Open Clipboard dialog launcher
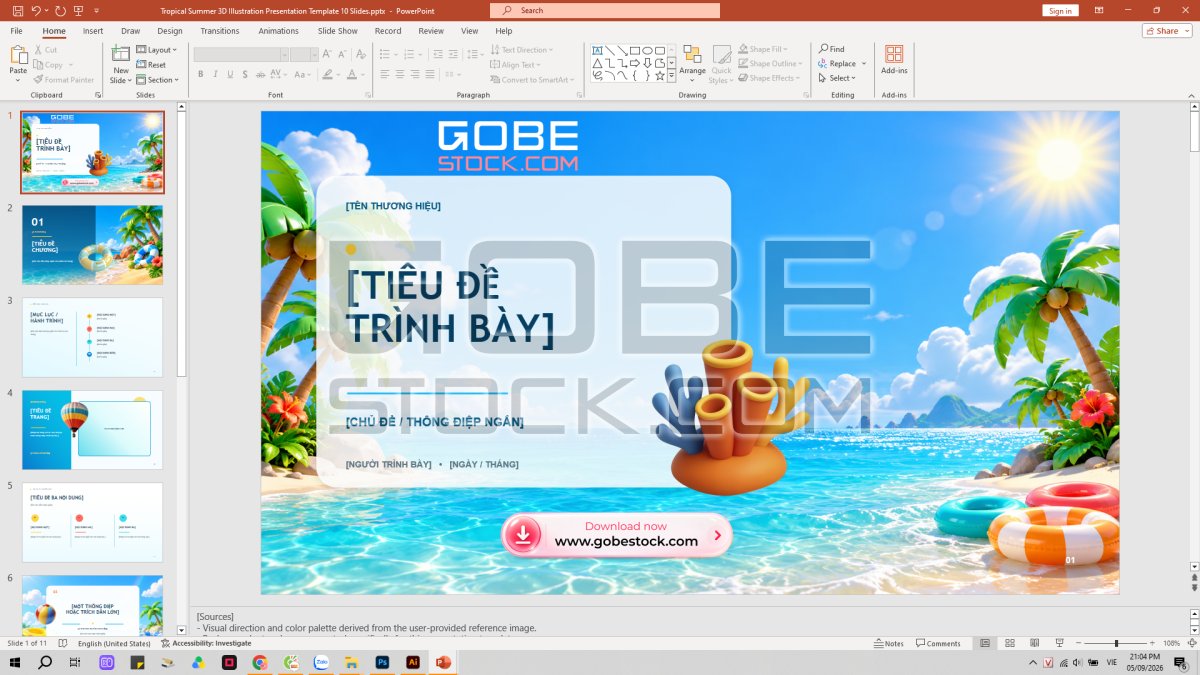 pyautogui.click(x=98, y=95)
